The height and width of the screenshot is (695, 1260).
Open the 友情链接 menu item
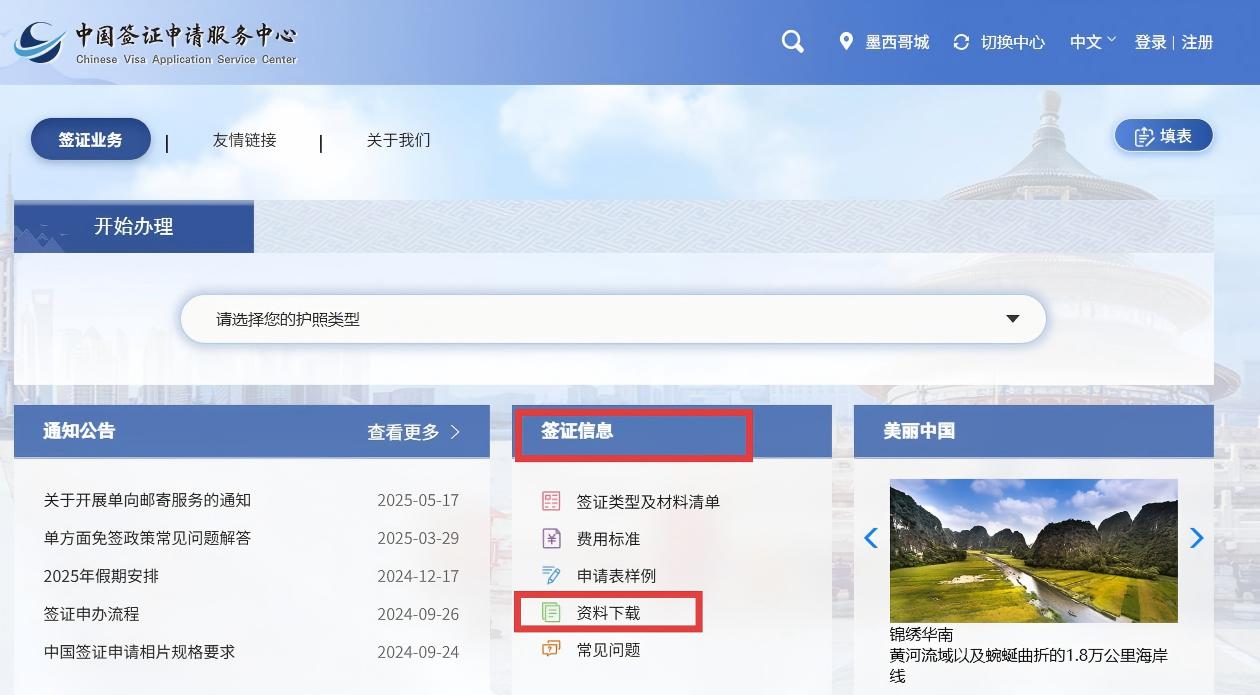244,140
